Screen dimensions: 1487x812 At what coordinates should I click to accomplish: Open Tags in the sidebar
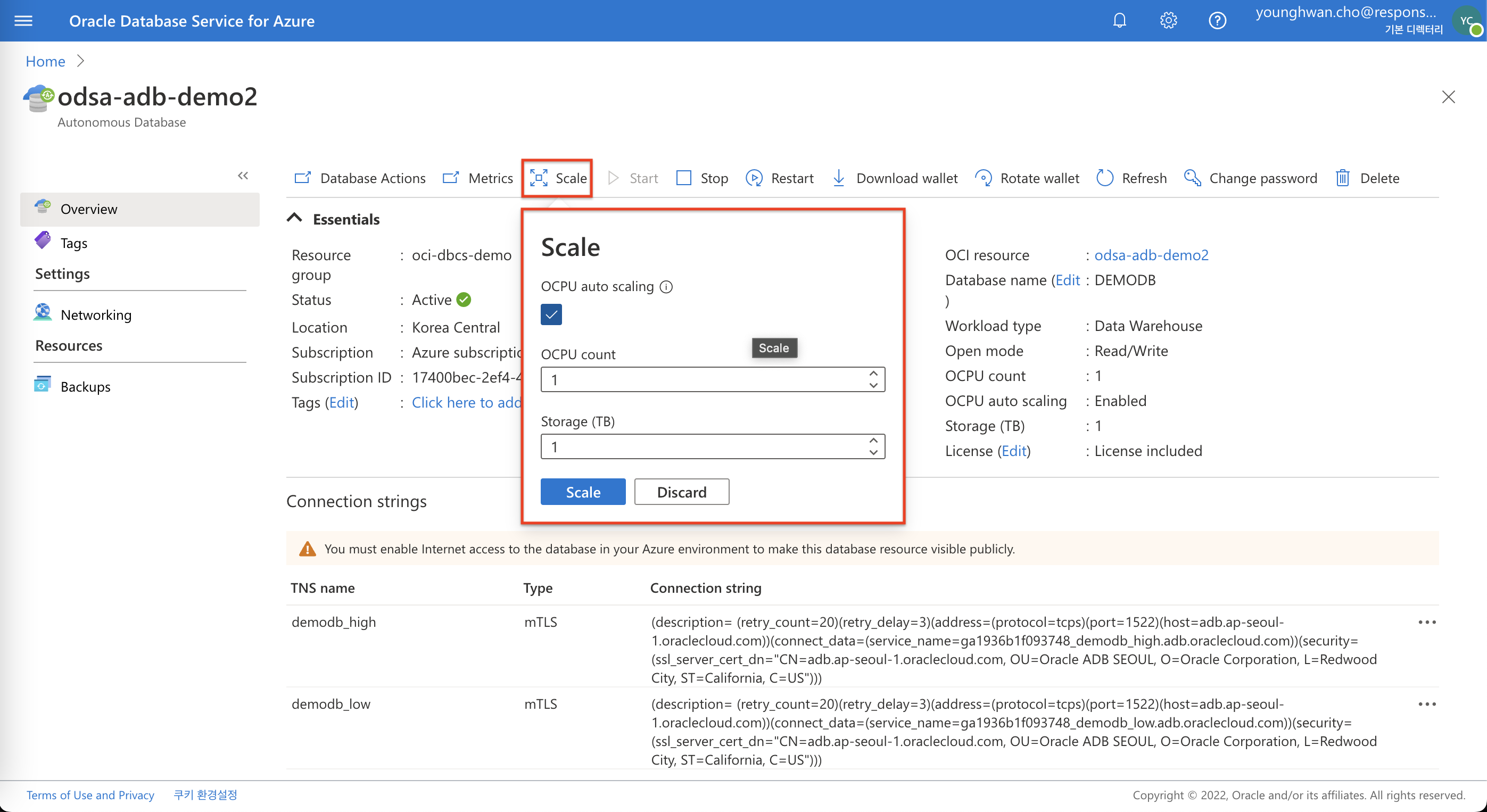point(73,243)
